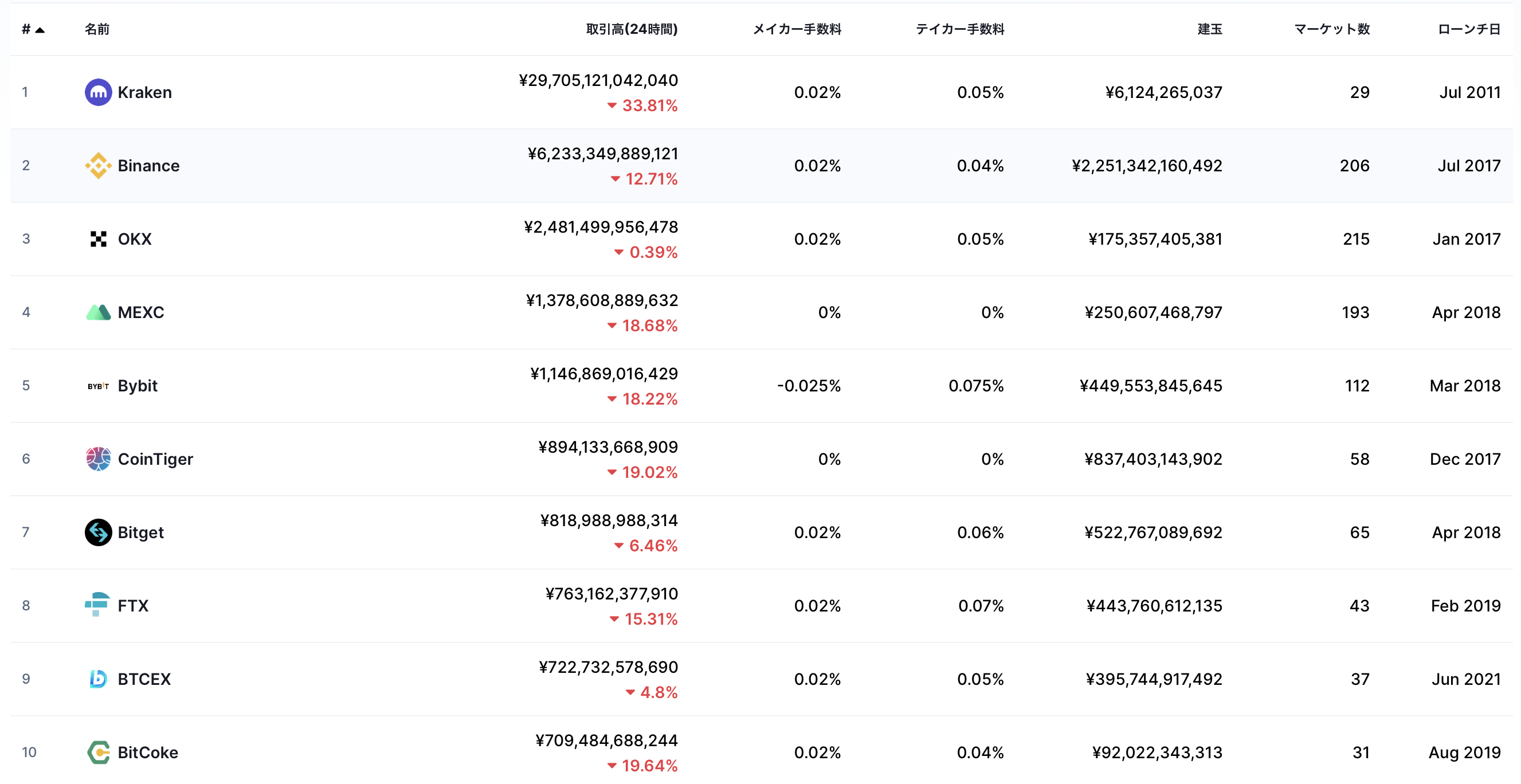Open the Binance exchange link
The width and height of the screenshot is (1521, 784).
click(148, 165)
